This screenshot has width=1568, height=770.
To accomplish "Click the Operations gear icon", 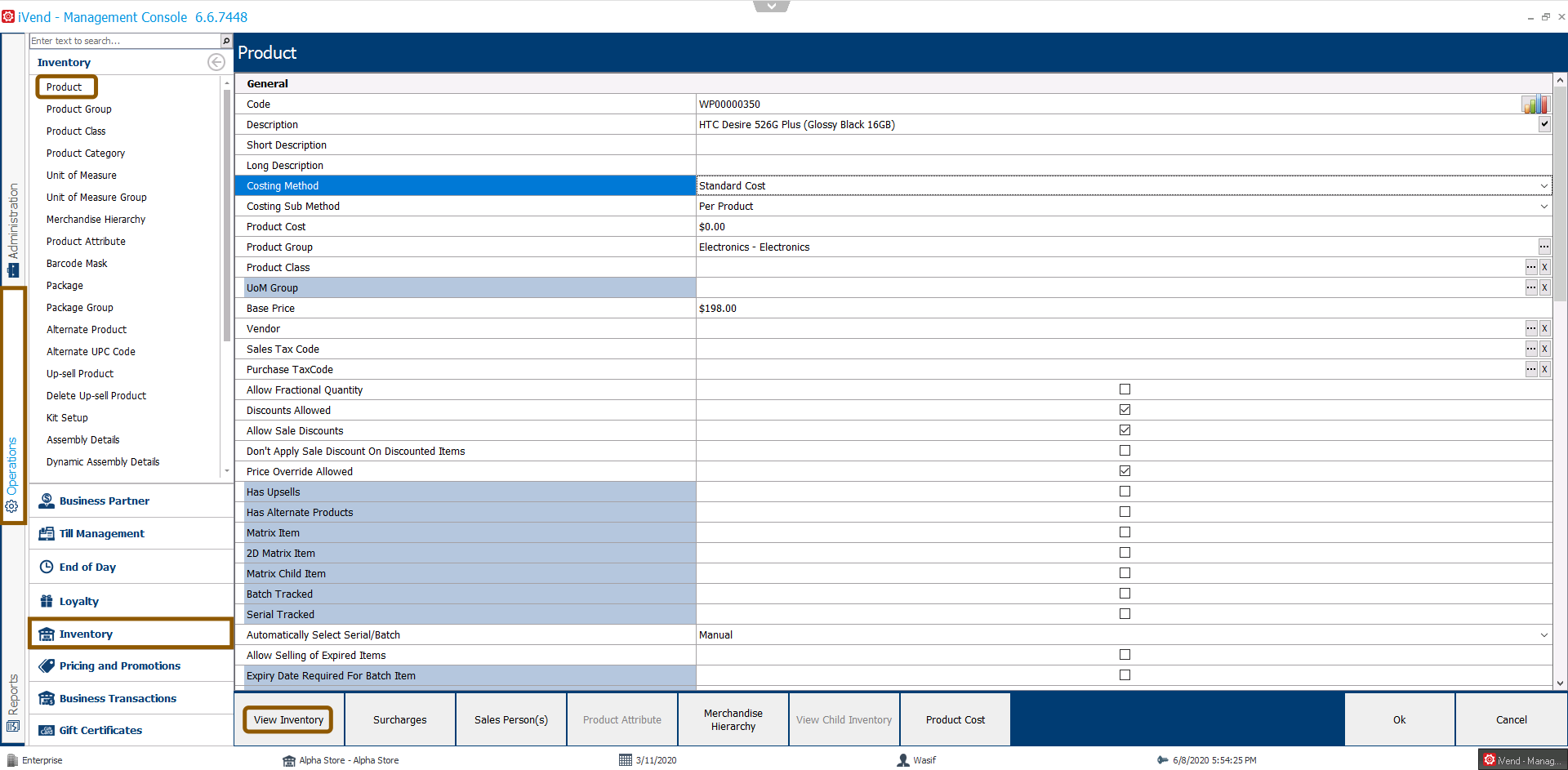I will pos(11,506).
